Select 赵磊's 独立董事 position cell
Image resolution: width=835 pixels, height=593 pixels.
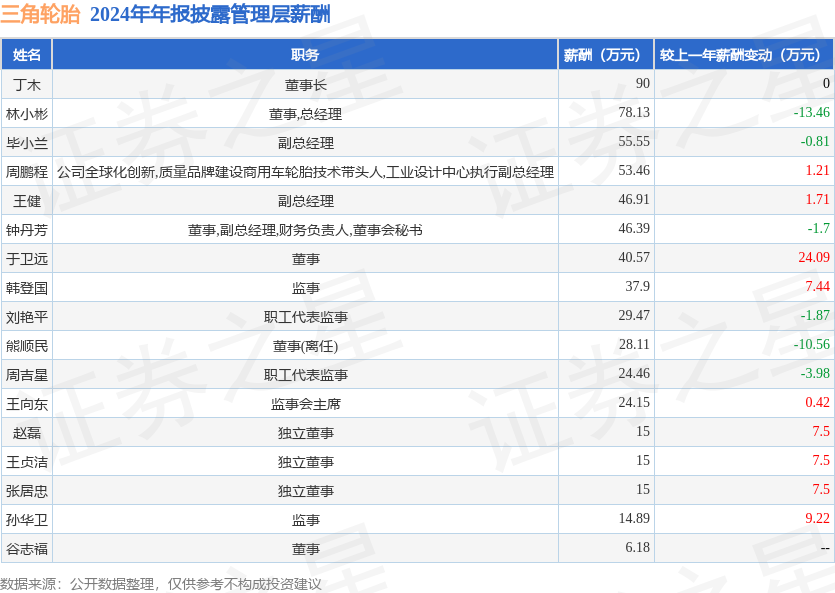point(305,433)
